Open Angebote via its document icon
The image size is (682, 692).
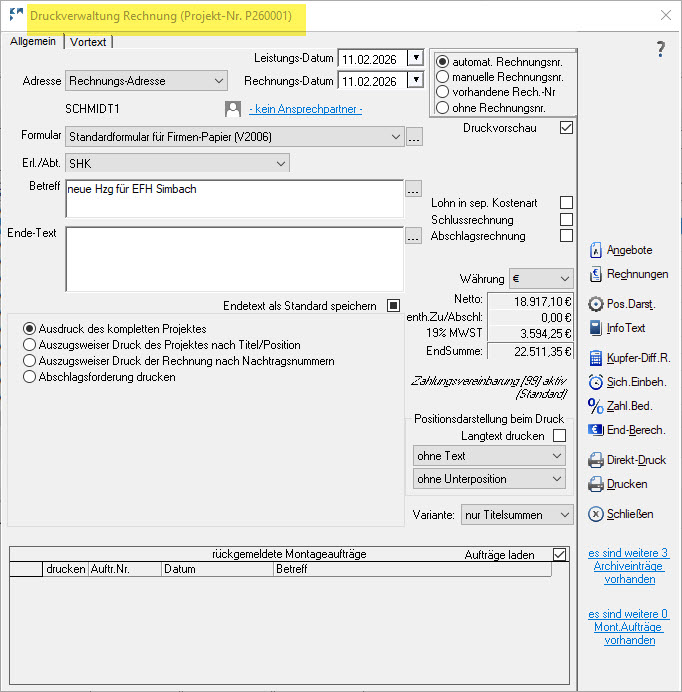[595, 250]
